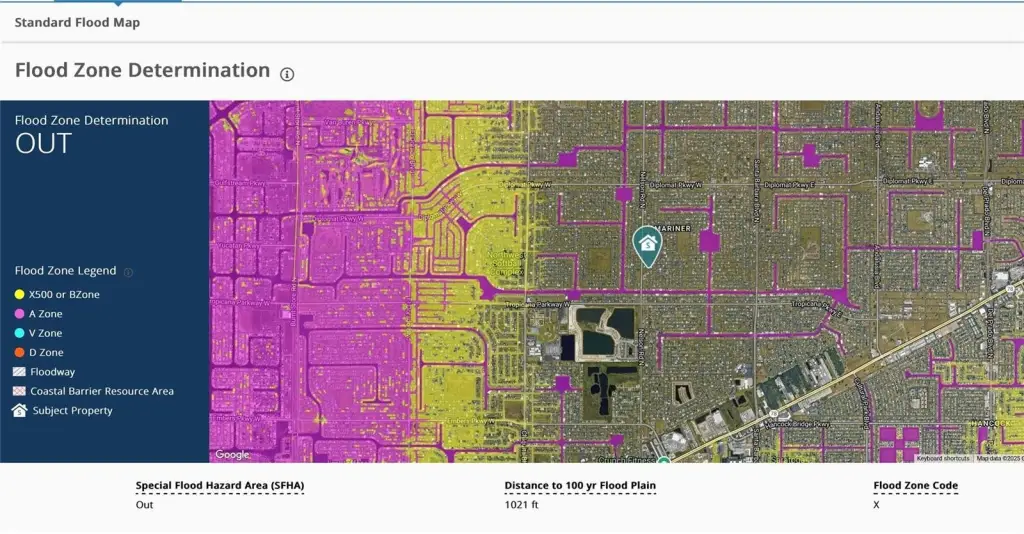Click the OUT determination result text
1024x534 pixels.
44,144
